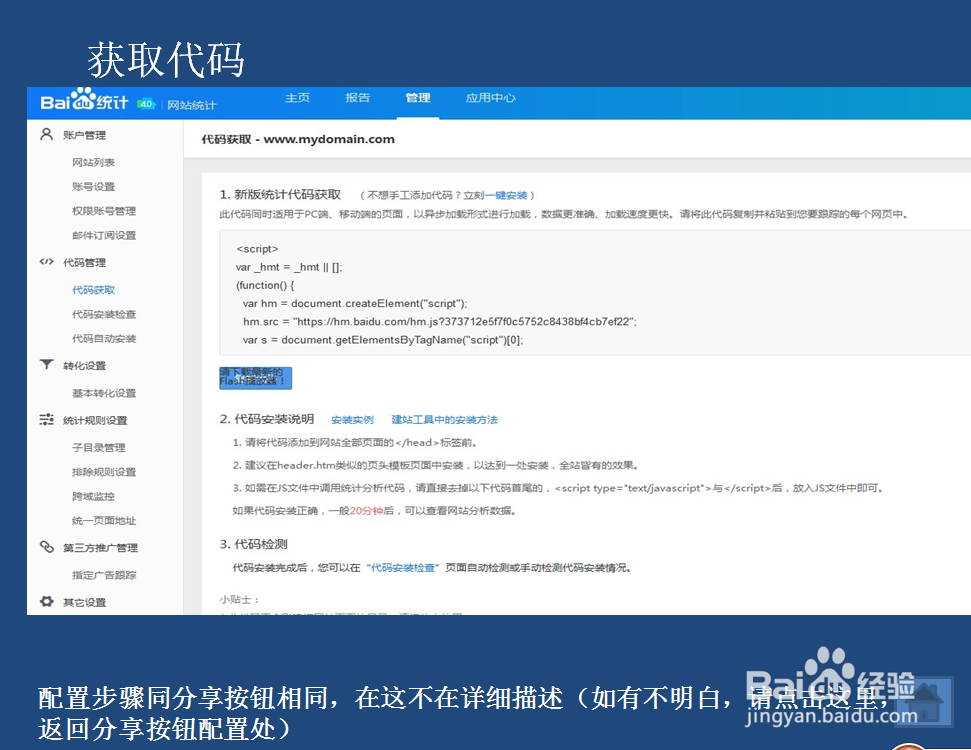Open 转化设置 via its funnel icon
The height and width of the screenshot is (750, 971).
[44, 365]
